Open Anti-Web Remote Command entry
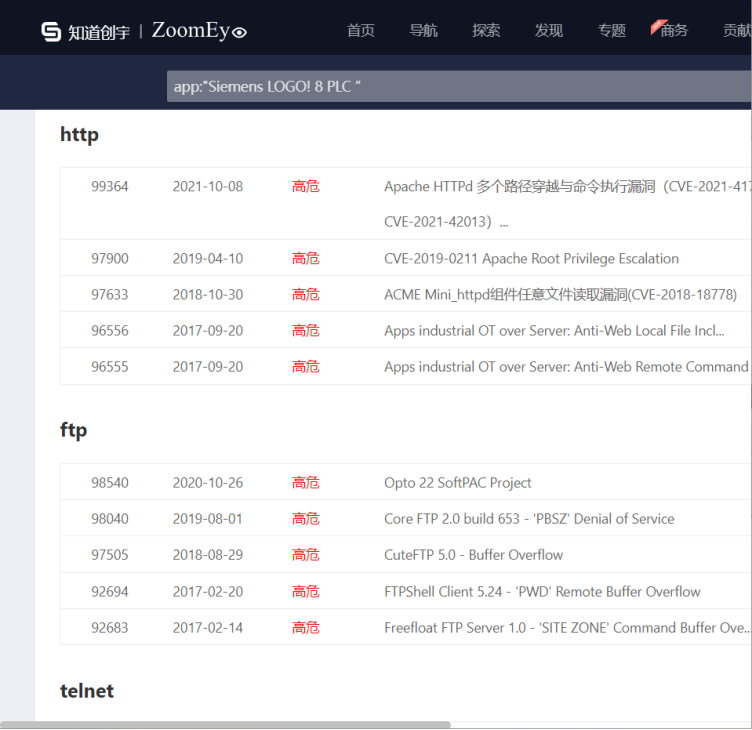 (x=566, y=366)
